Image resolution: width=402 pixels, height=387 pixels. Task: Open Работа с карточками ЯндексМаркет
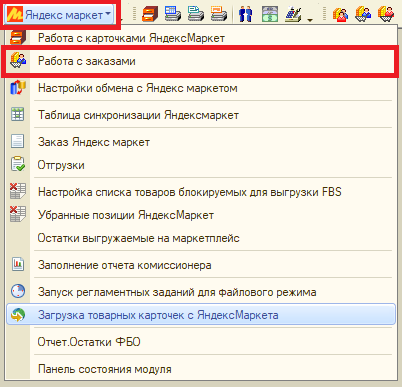pos(201,38)
